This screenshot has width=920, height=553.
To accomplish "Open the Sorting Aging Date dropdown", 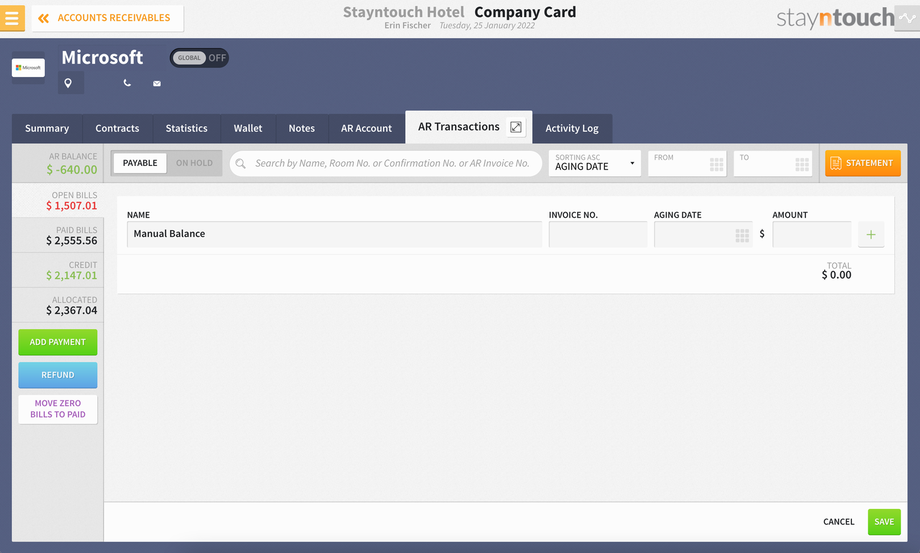I will (594, 163).
